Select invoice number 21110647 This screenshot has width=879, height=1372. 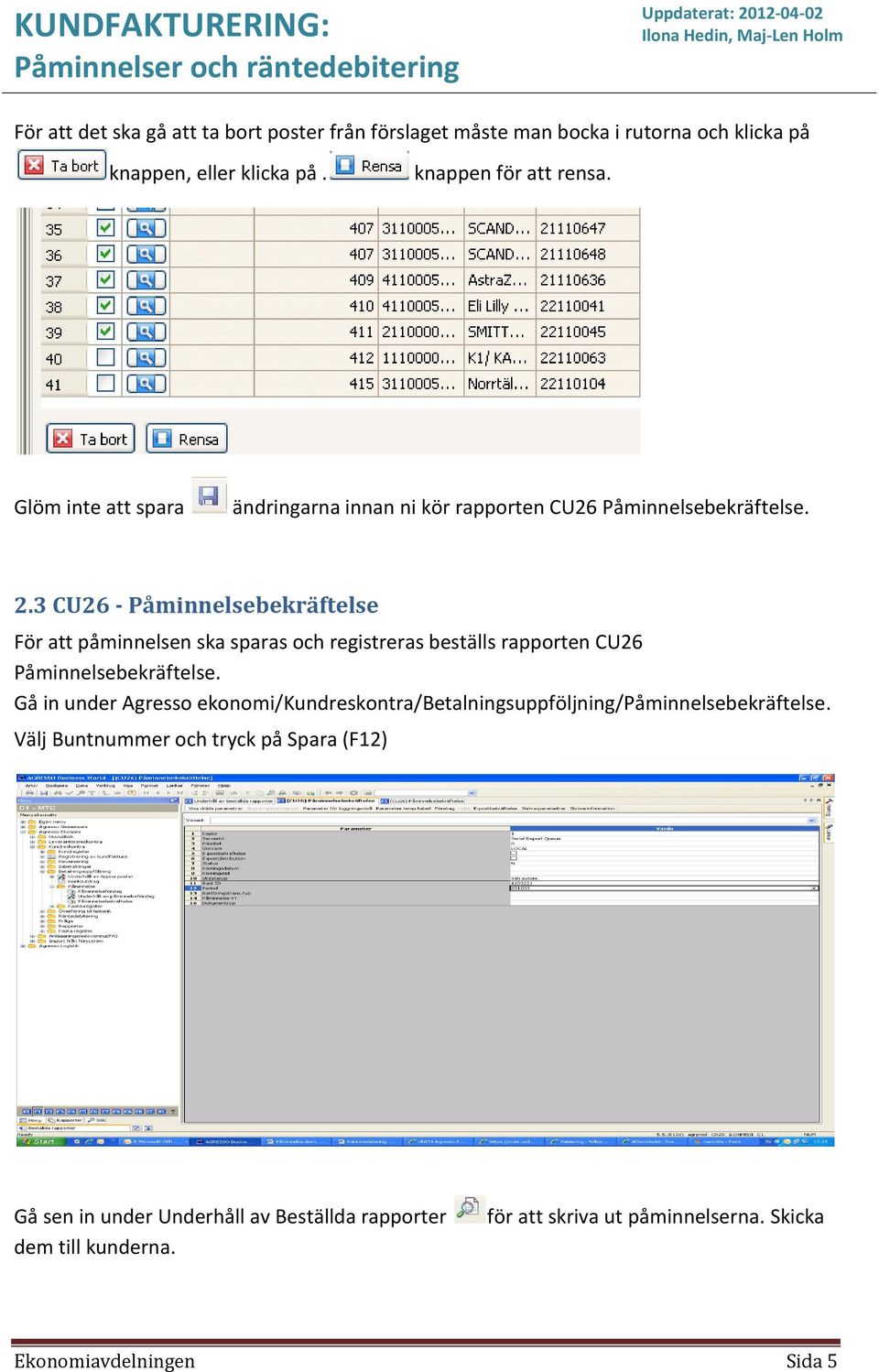(x=573, y=228)
